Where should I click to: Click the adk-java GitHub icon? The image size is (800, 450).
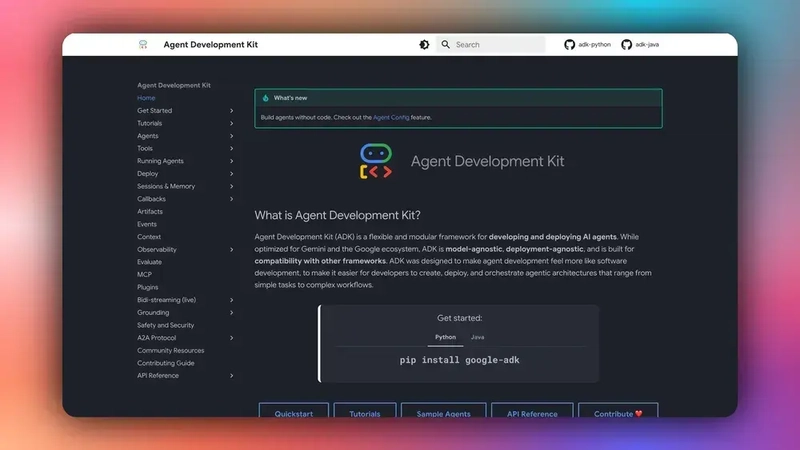[x=627, y=44]
